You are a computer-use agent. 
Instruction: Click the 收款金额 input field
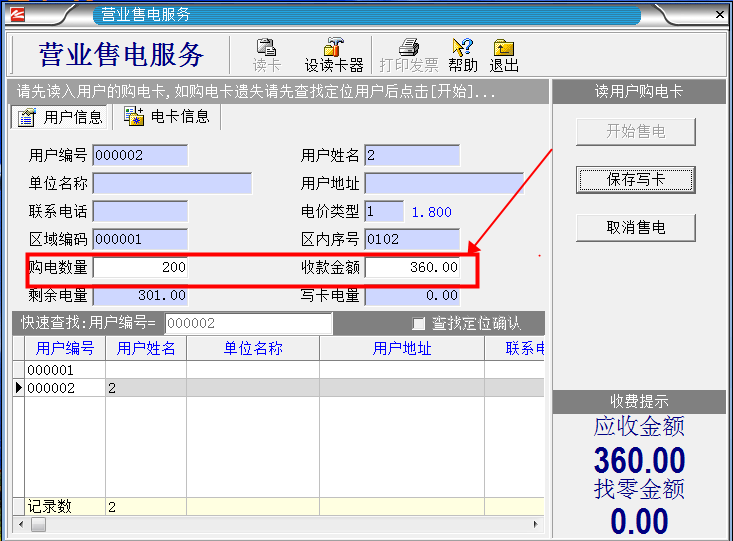(x=412, y=267)
